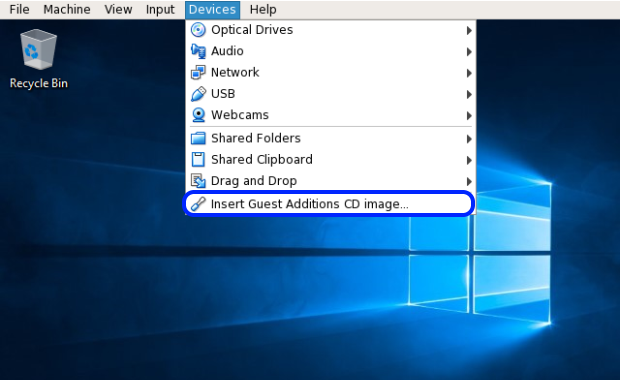This screenshot has width=620, height=380.
Task: Choose the Optical Drives menu entry
Action: point(331,30)
